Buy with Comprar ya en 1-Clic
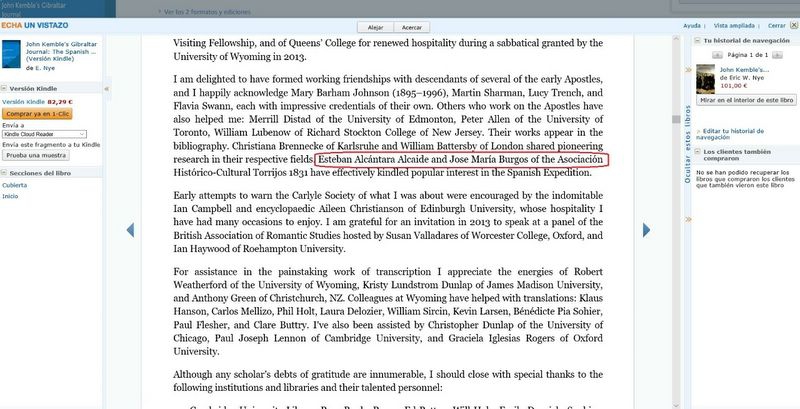 (x=37, y=114)
